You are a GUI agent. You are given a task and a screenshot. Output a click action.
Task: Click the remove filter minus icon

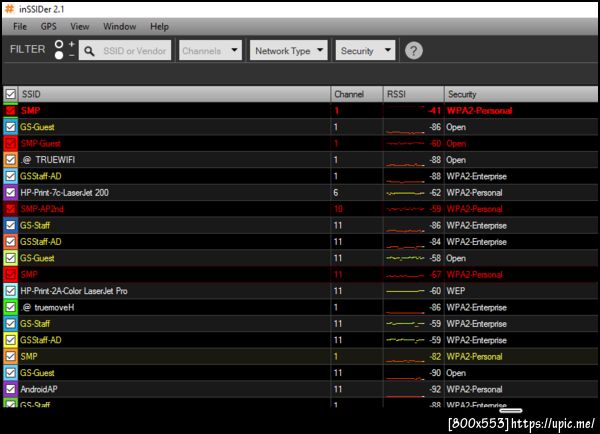coord(72,55)
